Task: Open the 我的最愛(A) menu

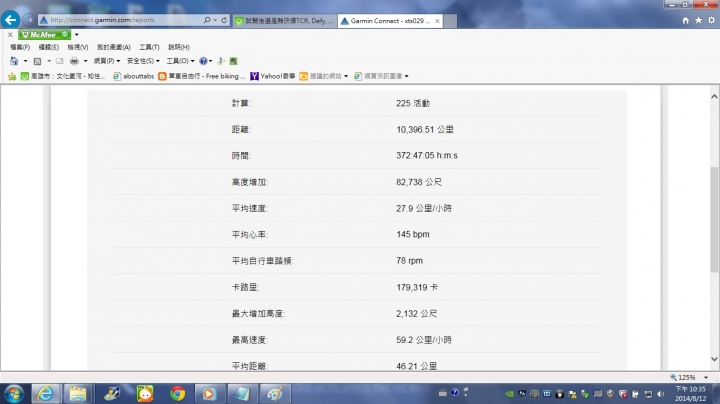Action: (113, 47)
